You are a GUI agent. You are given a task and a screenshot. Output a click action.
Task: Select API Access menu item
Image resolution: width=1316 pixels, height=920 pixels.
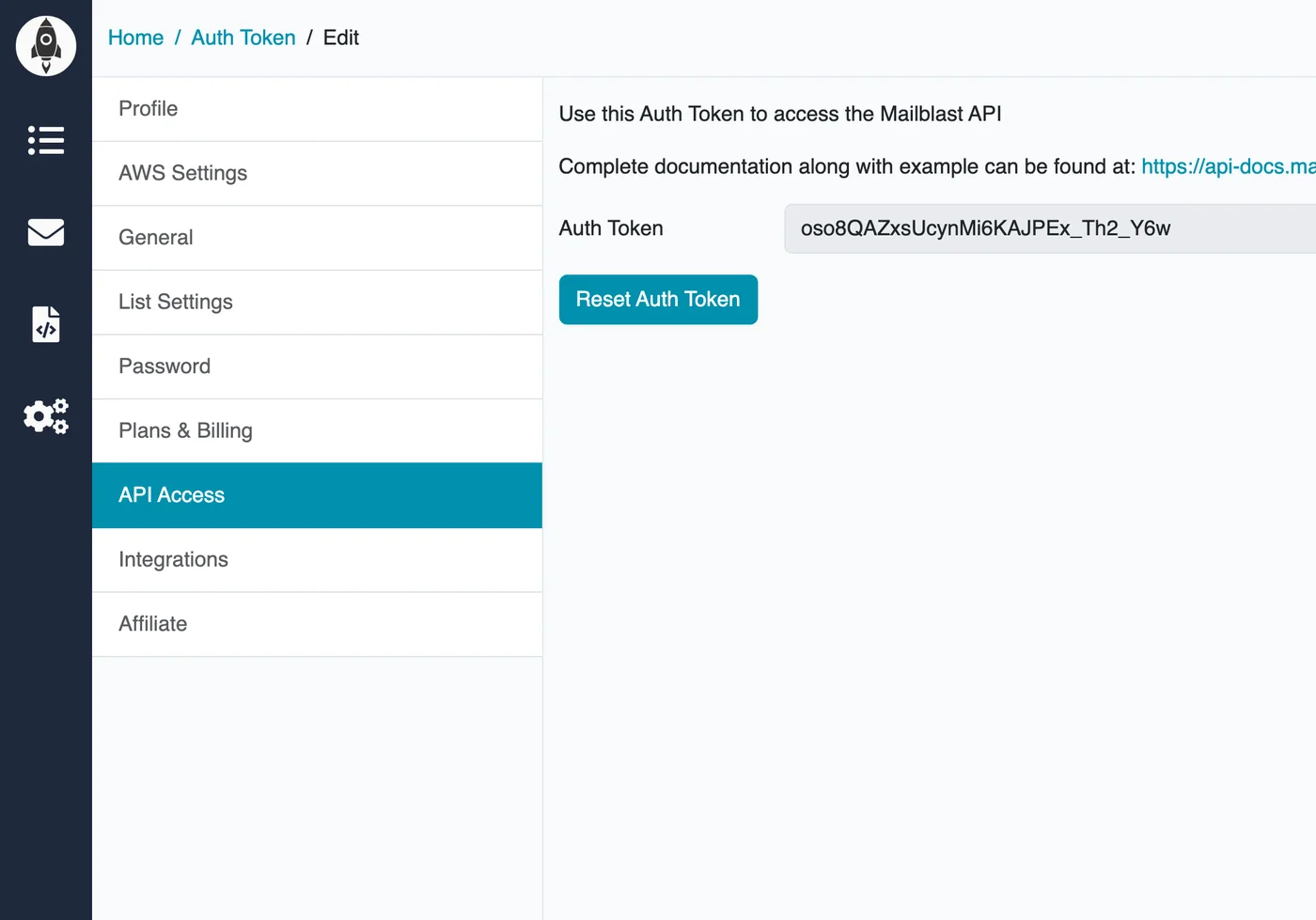pos(318,495)
